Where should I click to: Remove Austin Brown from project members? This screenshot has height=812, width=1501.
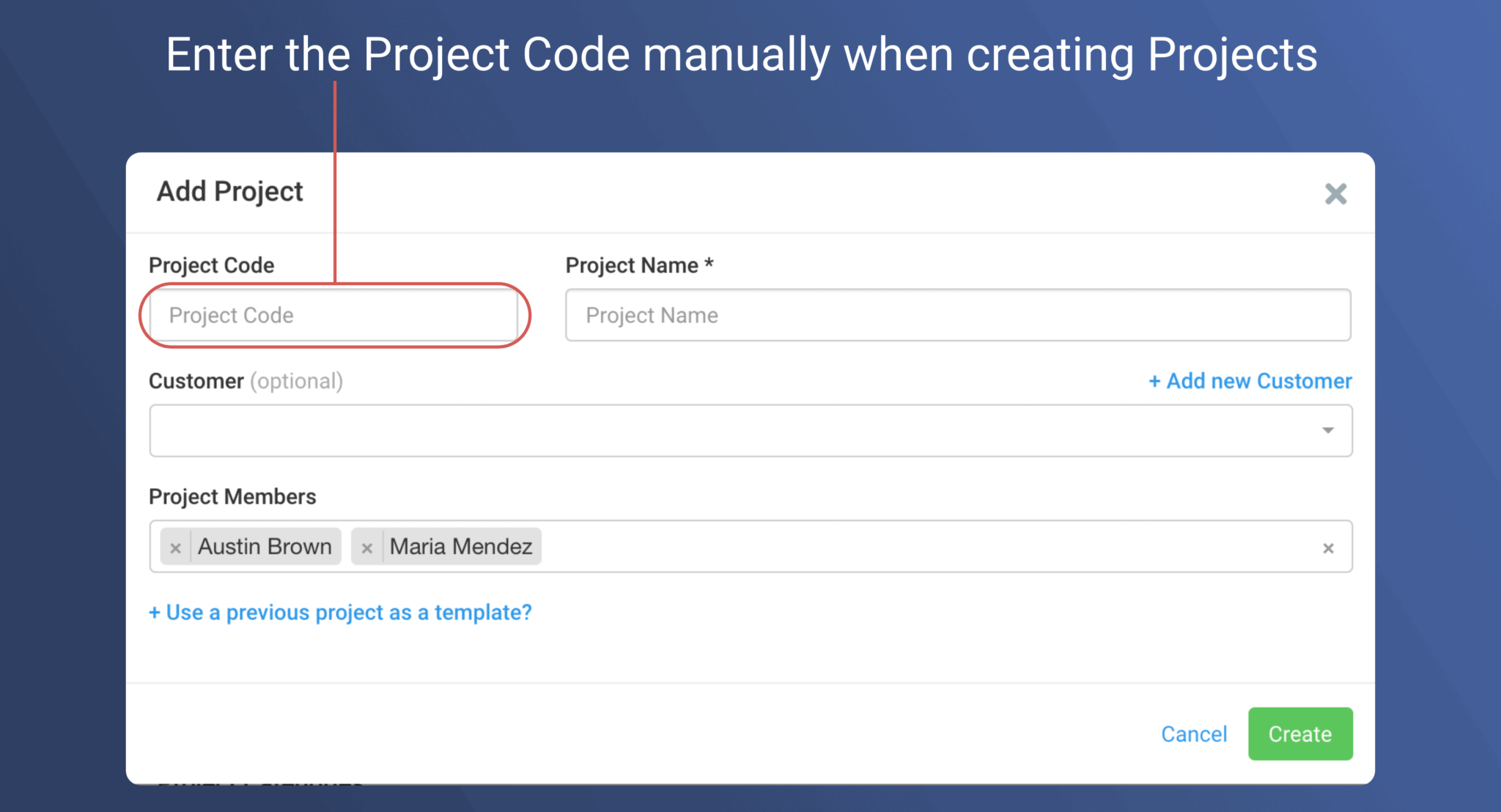[175, 547]
